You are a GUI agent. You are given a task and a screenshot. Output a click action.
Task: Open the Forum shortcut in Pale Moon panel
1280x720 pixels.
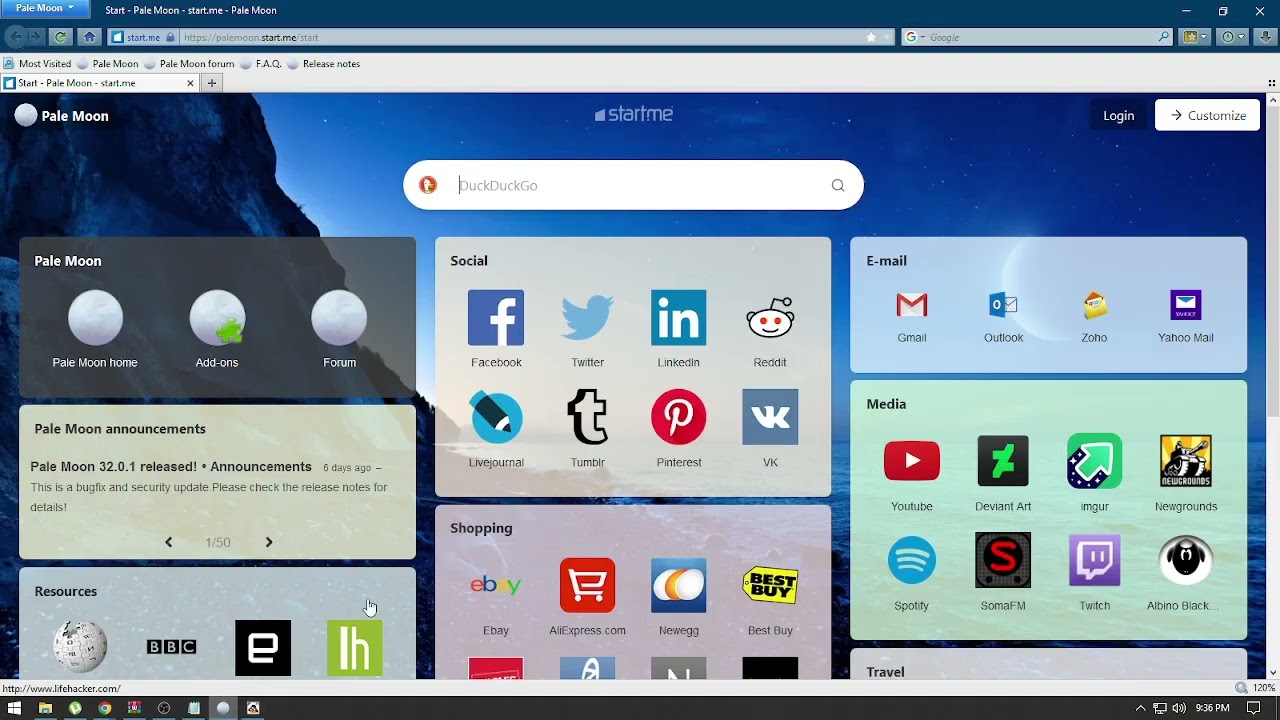(339, 318)
